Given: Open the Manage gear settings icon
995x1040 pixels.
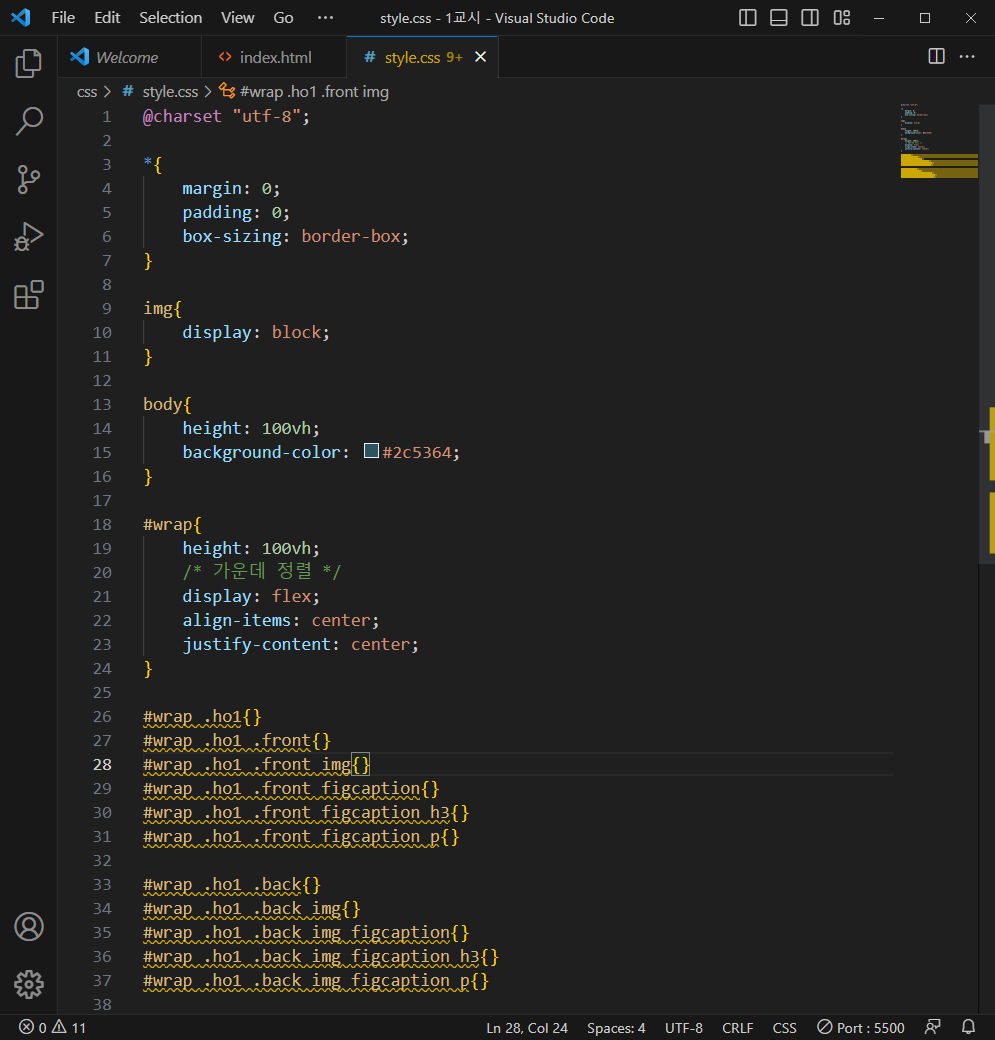Looking at the screenshot, I should pyautogui.click(x=29, y=984).
